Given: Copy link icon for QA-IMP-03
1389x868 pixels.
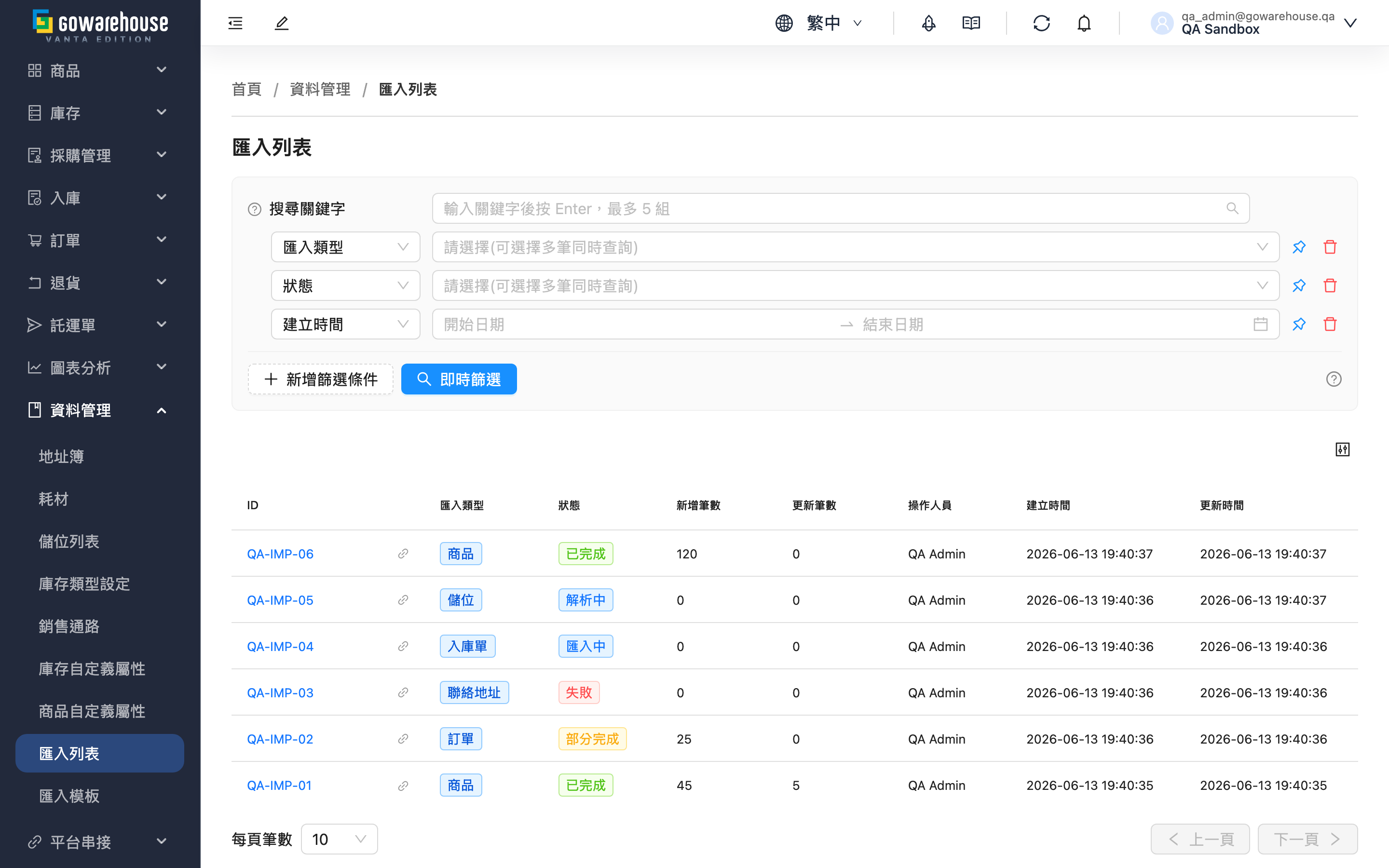Looking at the screenshot, I should (x=403, y=692).
